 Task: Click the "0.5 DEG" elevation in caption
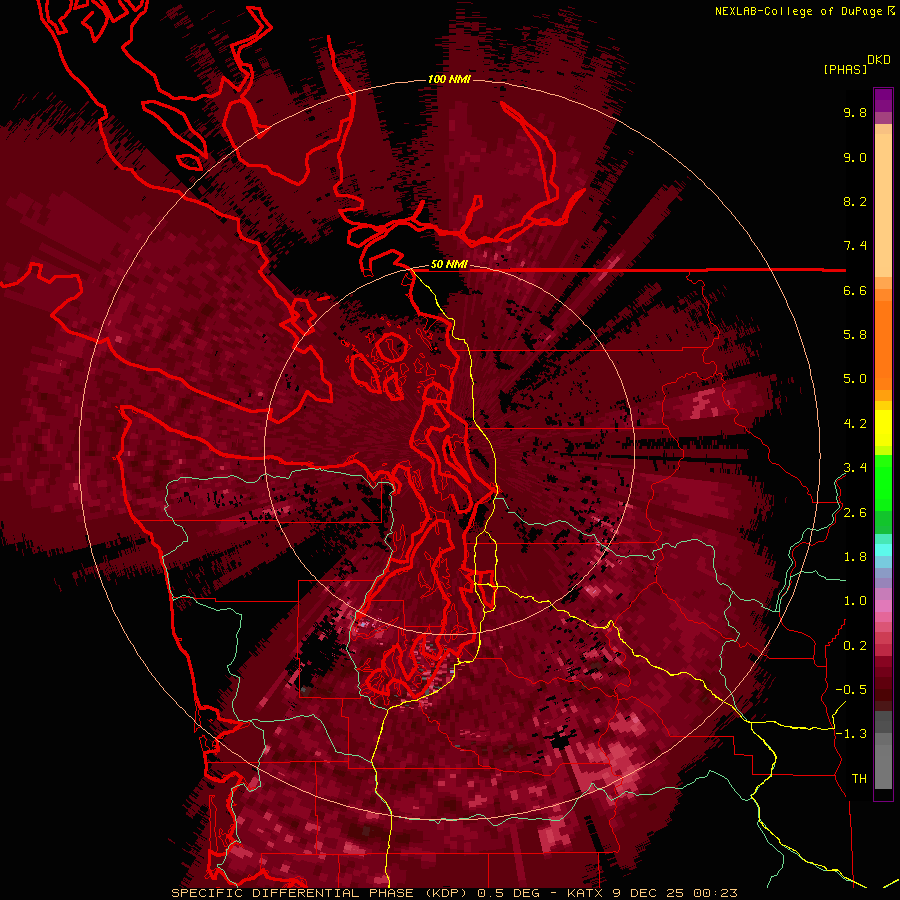pyautogui.click(x=508, y=893)
